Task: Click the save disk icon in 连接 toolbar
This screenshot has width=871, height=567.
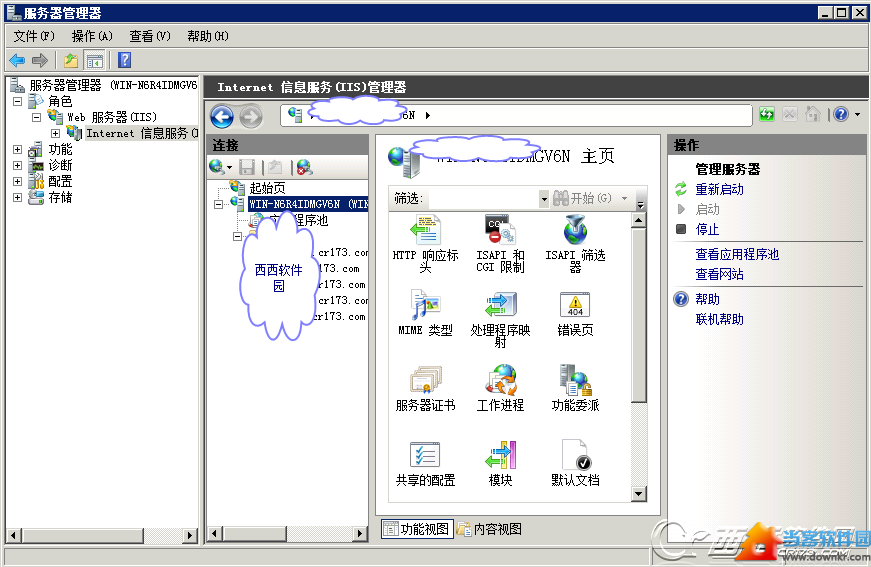Action: coord(247,167)
